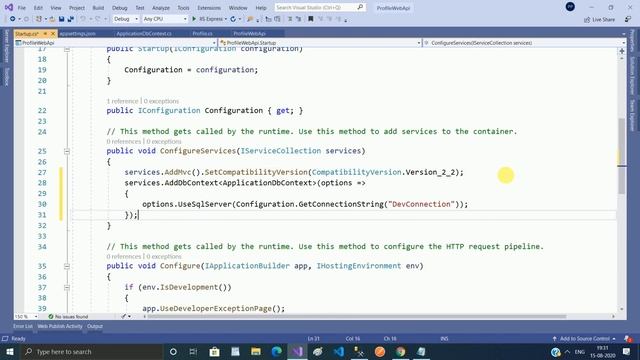
Task: Click the Windows Start button
Action: point(10,351)
